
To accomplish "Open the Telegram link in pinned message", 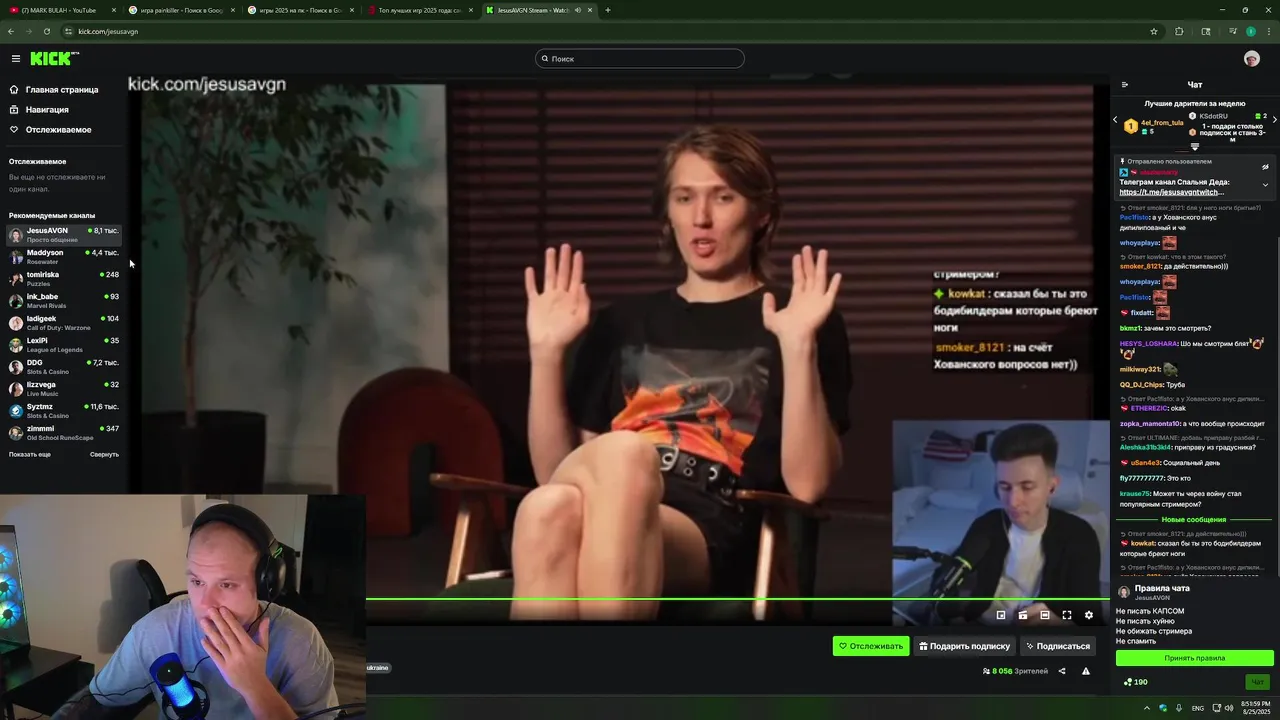I will coord(1169,192).
